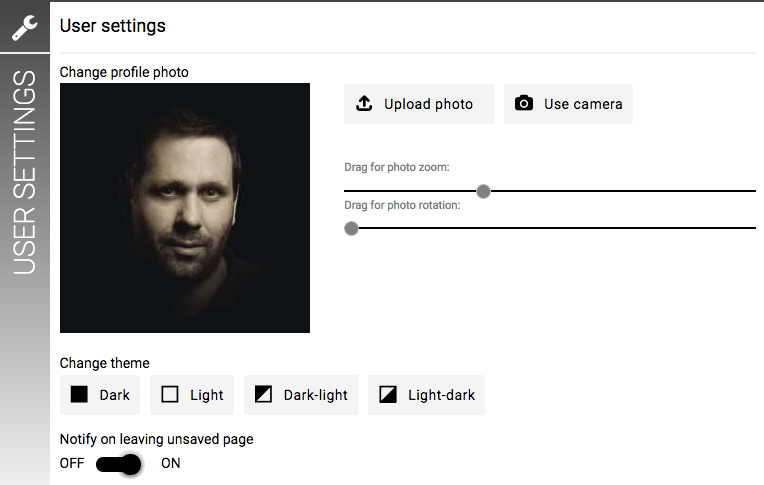Choose the Dark-light theme button
The height and width of the screenshot is (485, 764).
coord(301,395)
